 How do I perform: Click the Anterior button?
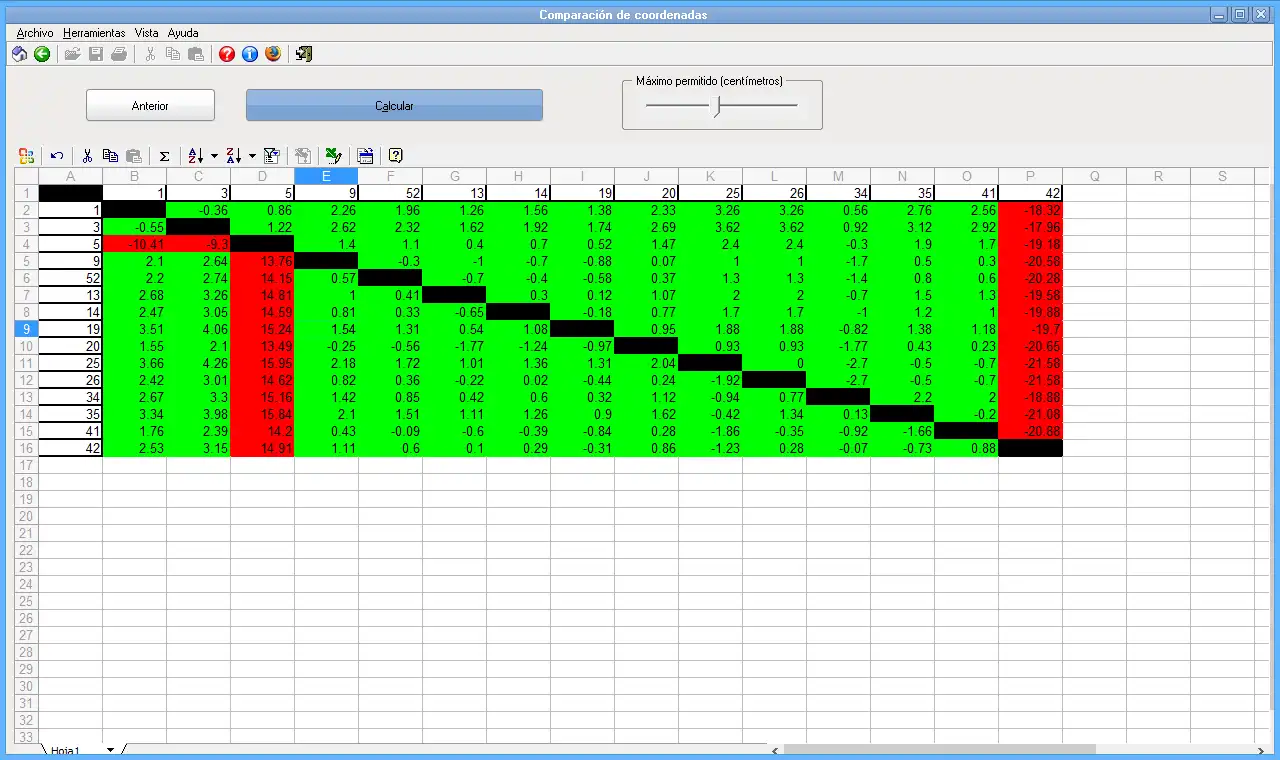(x=150, y=105)
